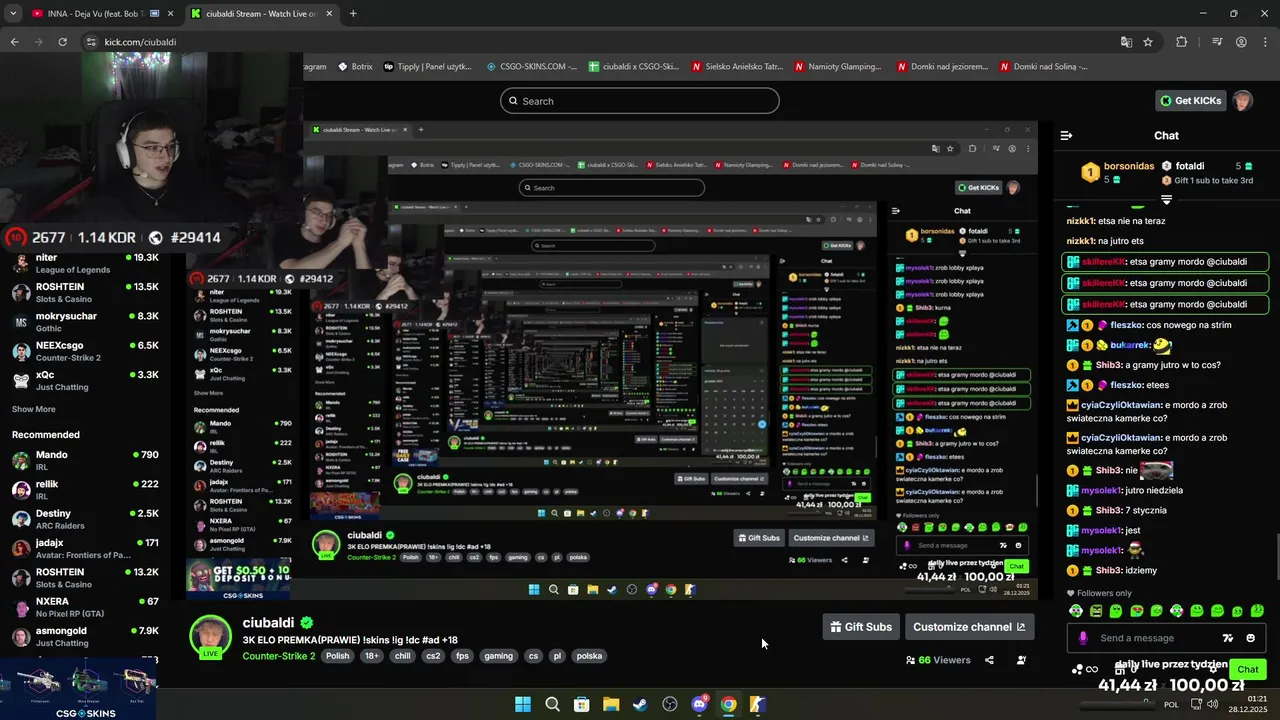Screen dimensions: 1280x720
Task: Click the purple microphone icon in chat input
Action: tap(1082, 638)
